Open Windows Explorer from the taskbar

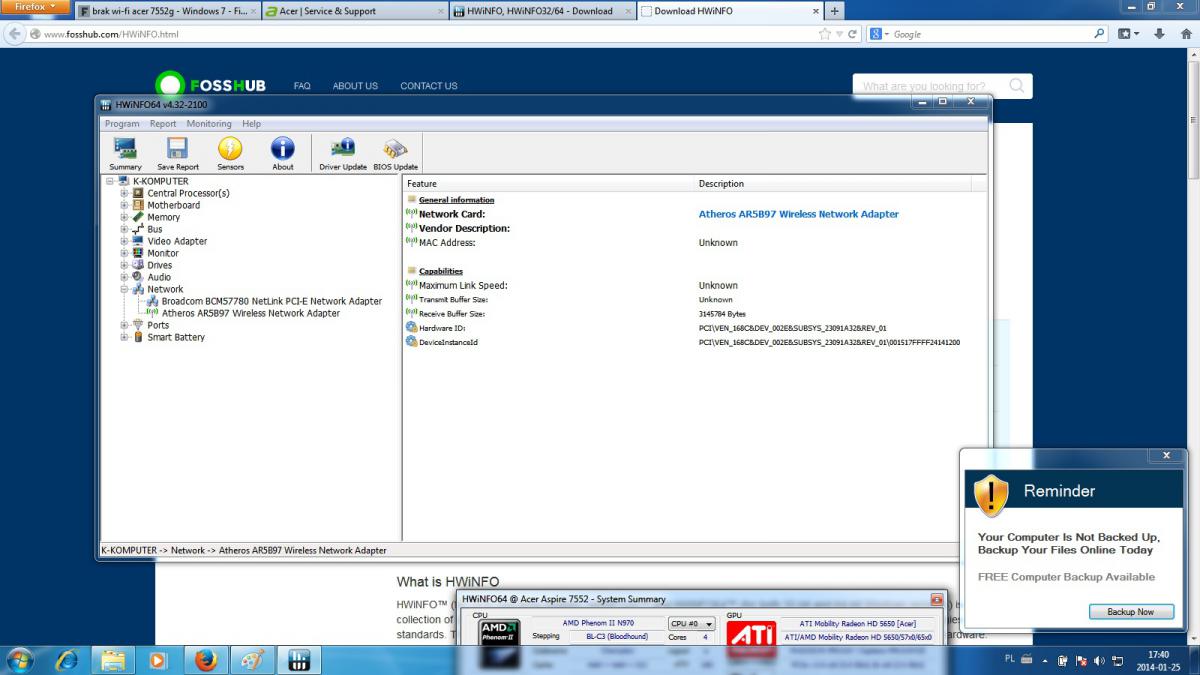(113, 660)
